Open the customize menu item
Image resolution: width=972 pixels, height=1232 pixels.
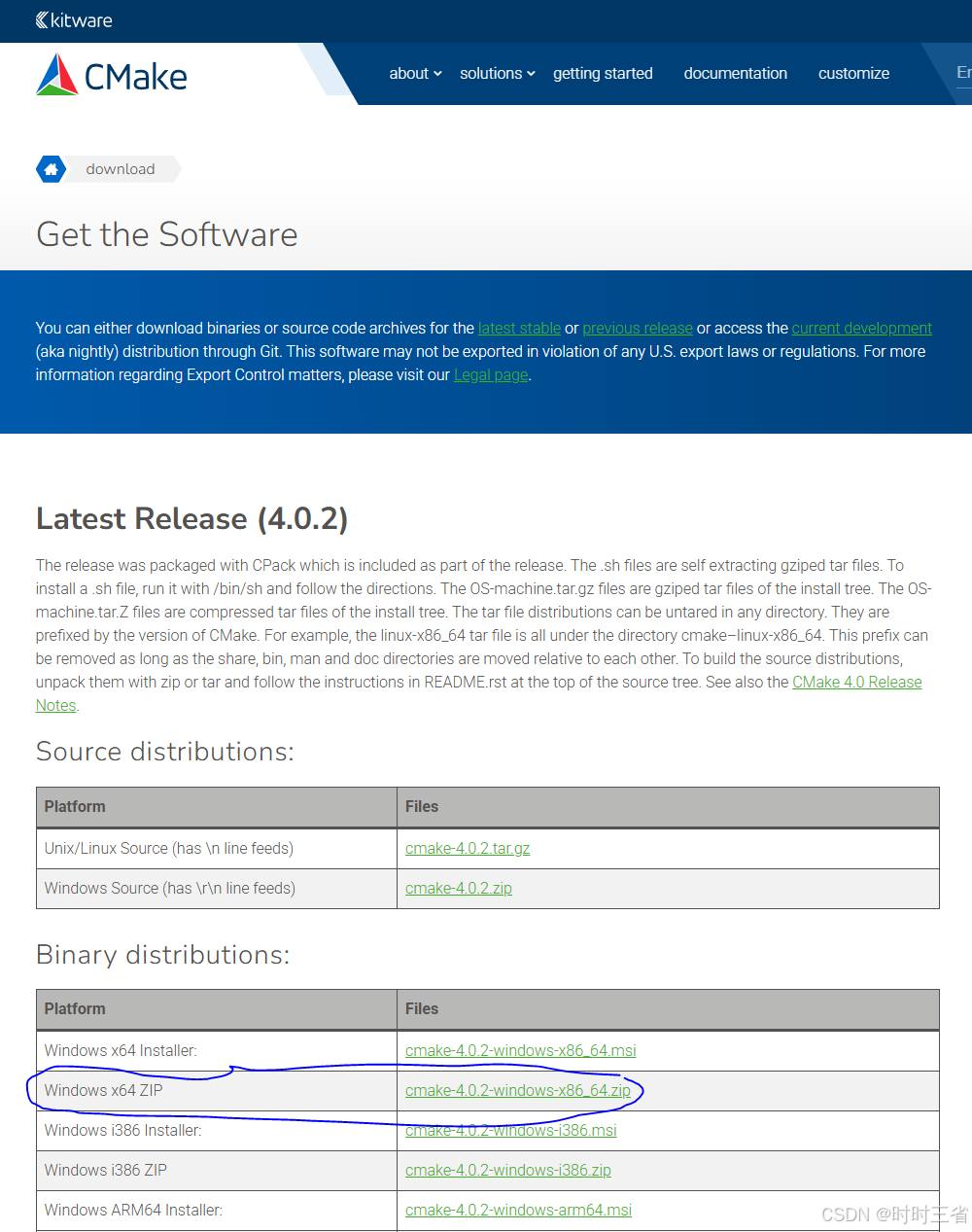pos(853,74)
